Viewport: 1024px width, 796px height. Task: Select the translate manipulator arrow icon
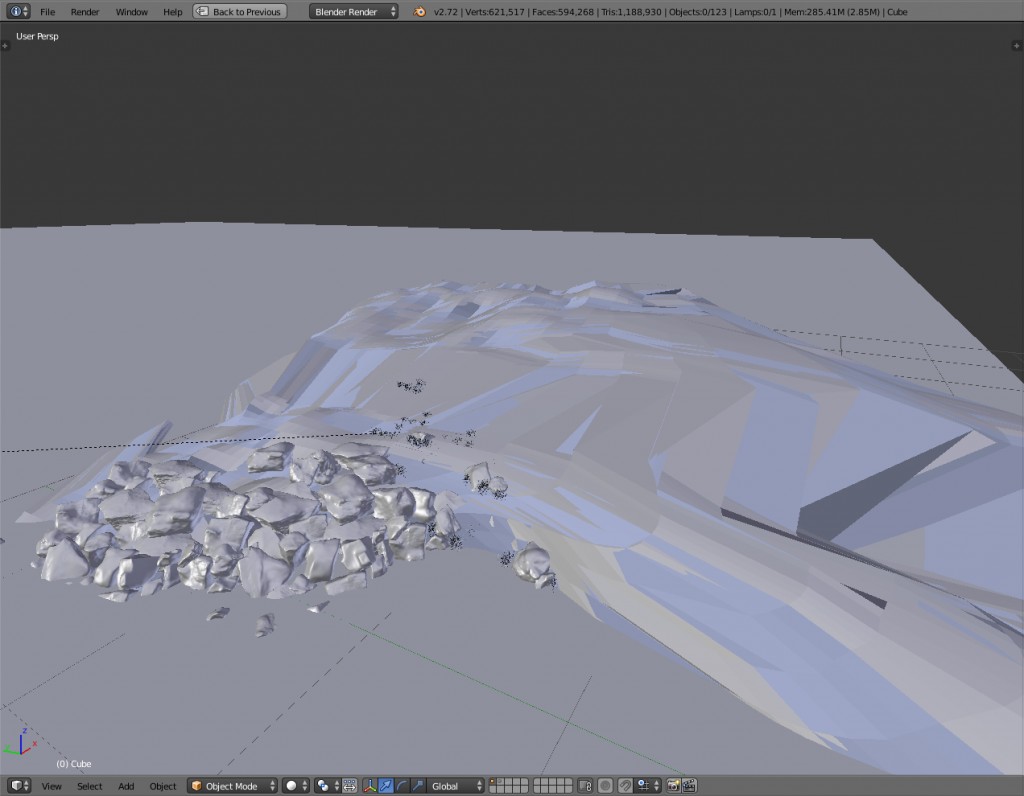385,786
